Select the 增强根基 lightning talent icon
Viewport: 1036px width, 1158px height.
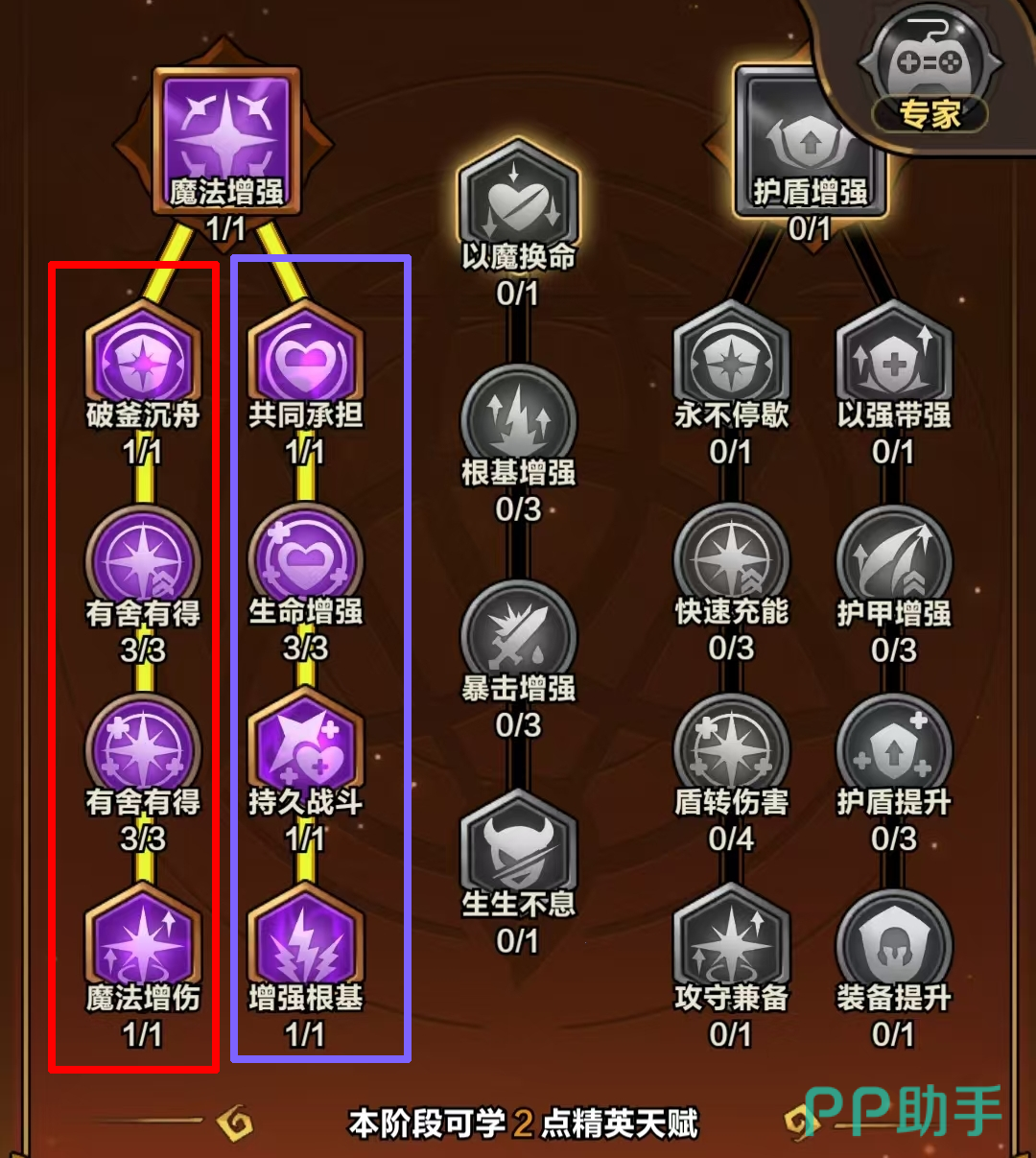pos(305,941)
